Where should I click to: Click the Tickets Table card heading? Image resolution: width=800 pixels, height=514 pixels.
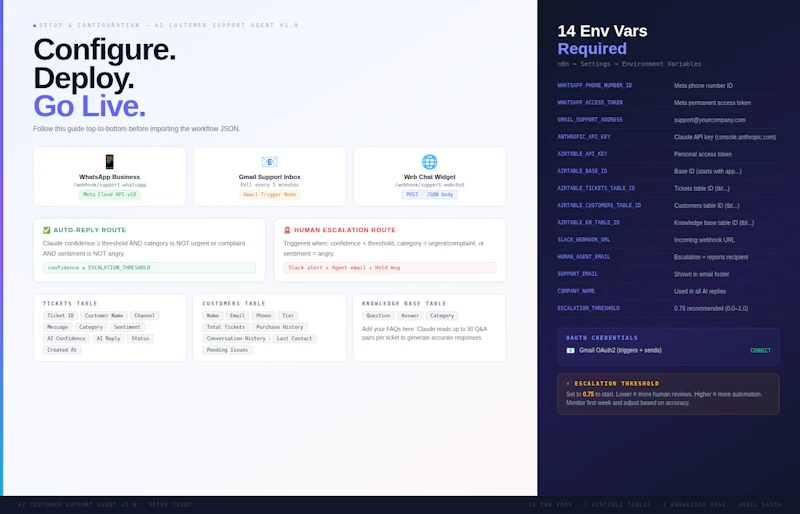(70, 304)
